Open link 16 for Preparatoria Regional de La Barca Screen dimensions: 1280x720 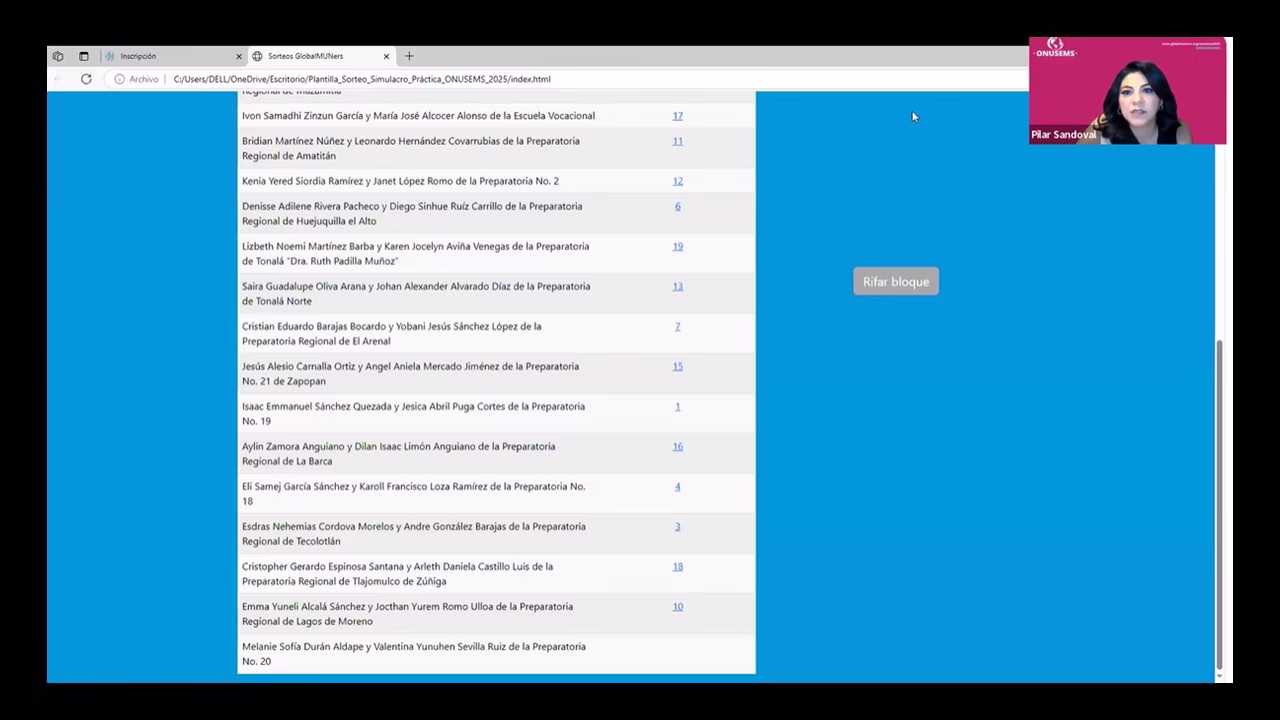tap(677, 446)
